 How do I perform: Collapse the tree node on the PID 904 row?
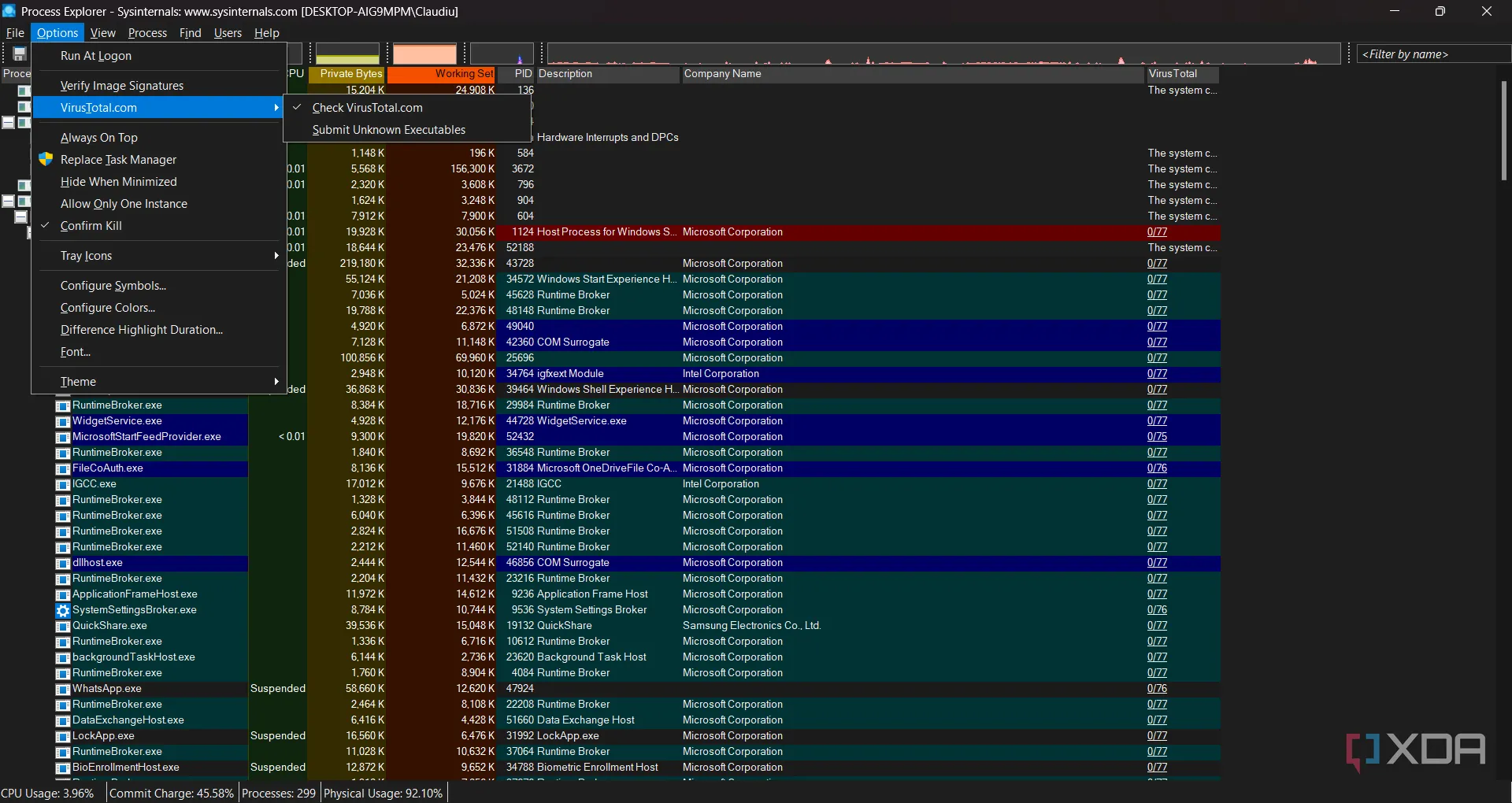[8, 201]
